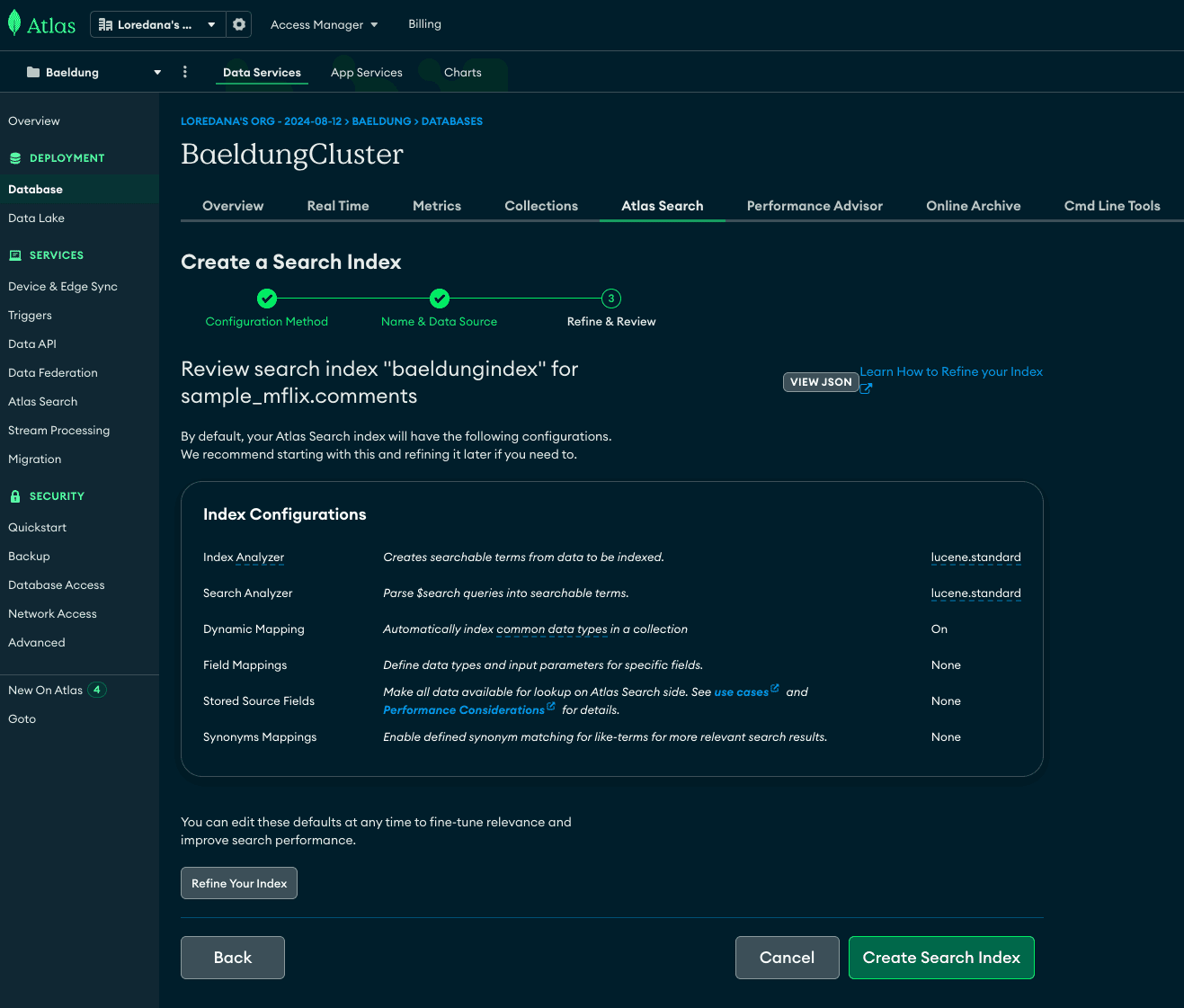Viewport: 1184px width, 1008px height.
Task: Click the VIEW JSON button
Action: [x=821, y=382]
